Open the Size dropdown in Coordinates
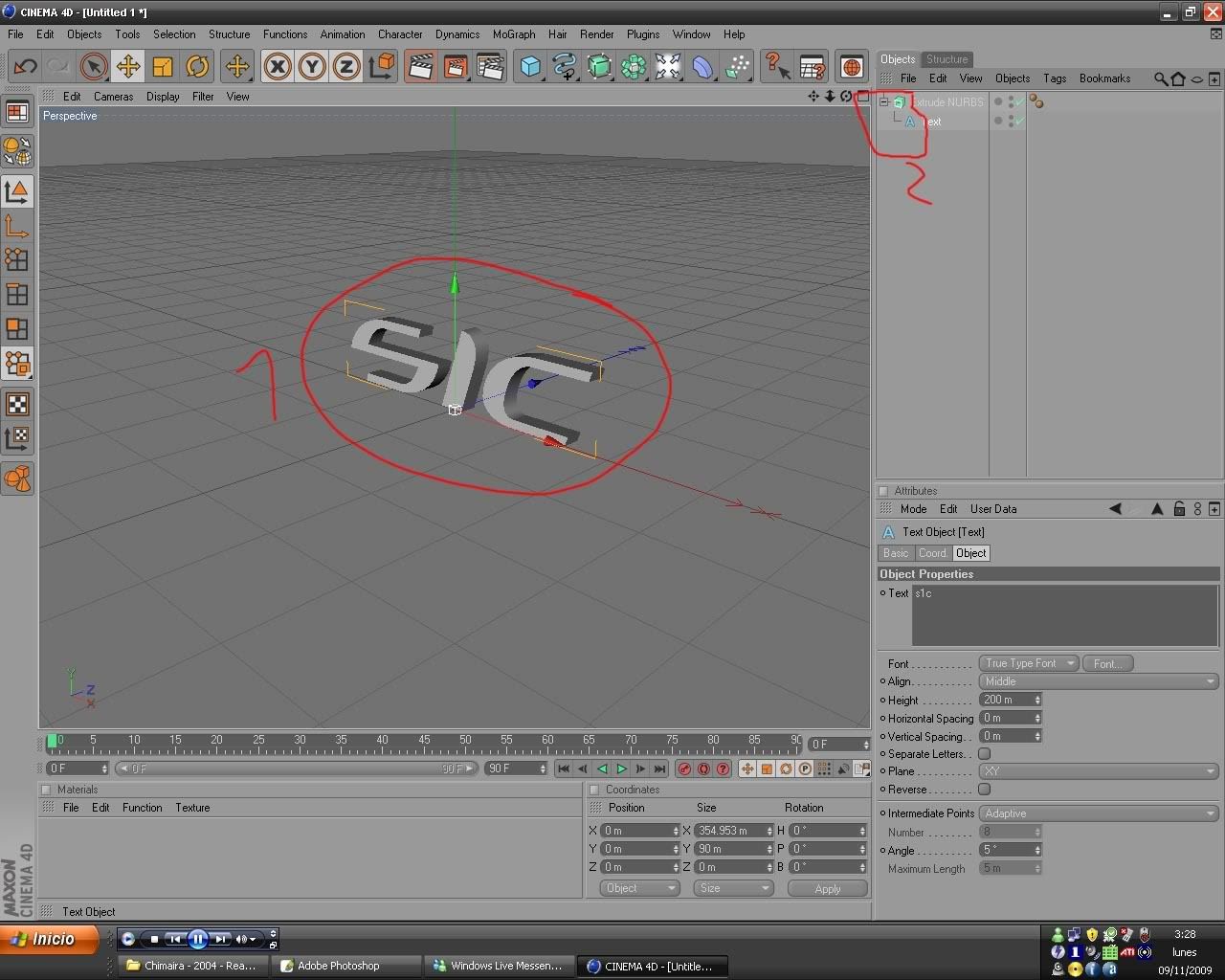Screen dimensions: 1225x980 [x=733, y=888]
